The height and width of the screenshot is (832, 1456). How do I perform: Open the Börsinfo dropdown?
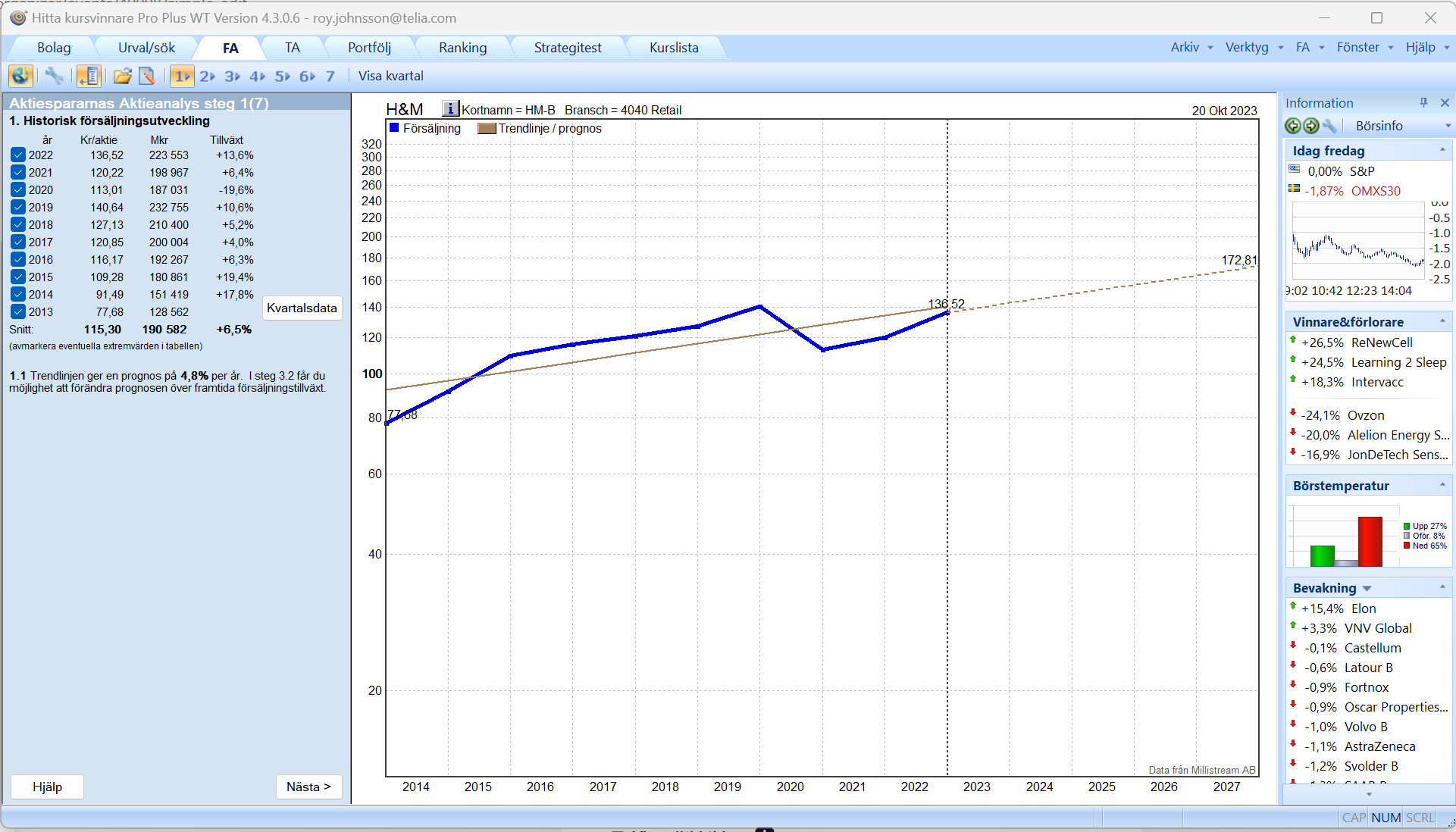coord(1447,126)
